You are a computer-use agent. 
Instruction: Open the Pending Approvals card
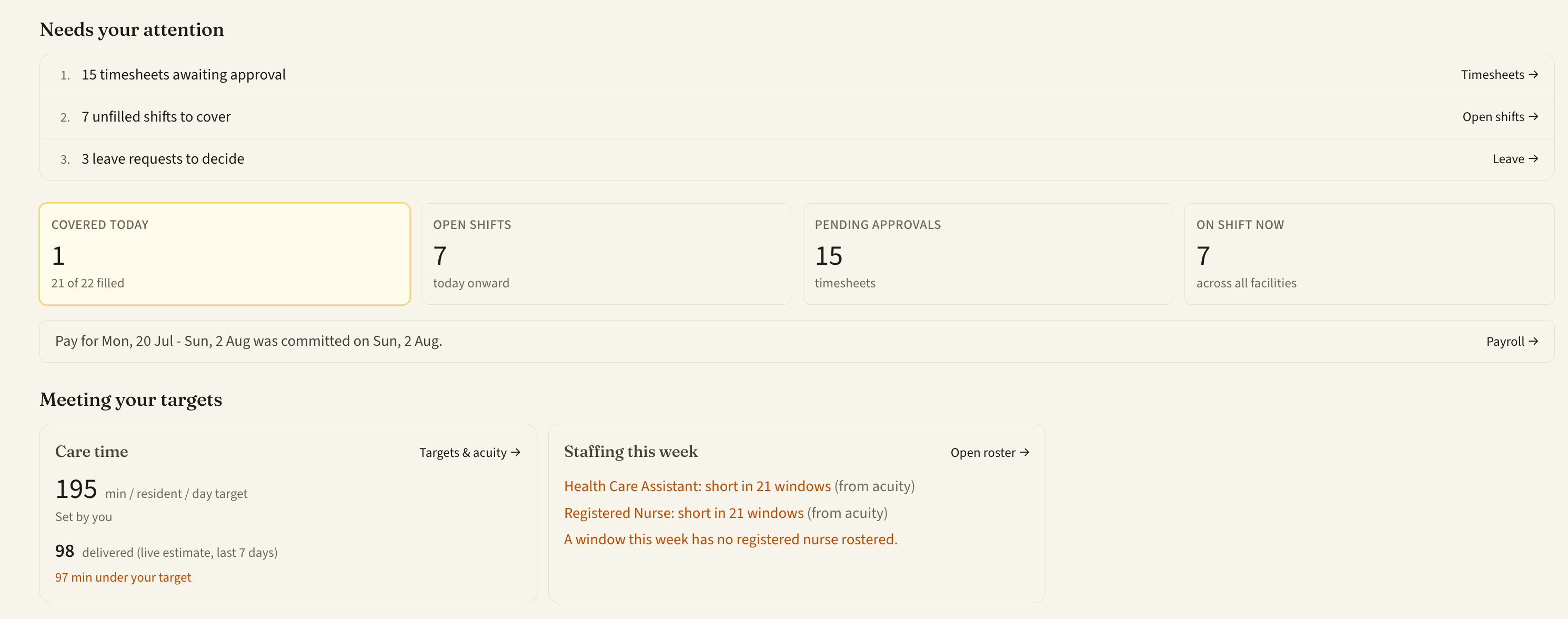(x=987, y=254)
